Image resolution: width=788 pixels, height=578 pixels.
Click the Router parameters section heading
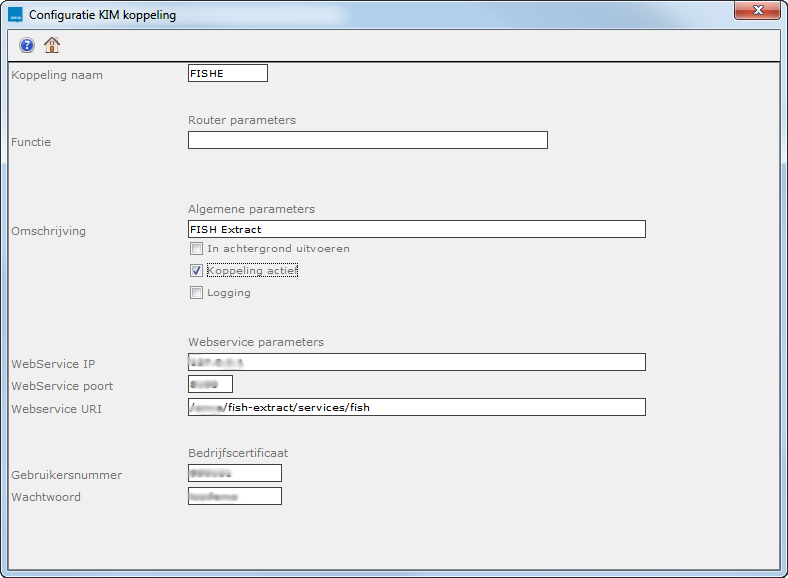click(x=242, y=120)
